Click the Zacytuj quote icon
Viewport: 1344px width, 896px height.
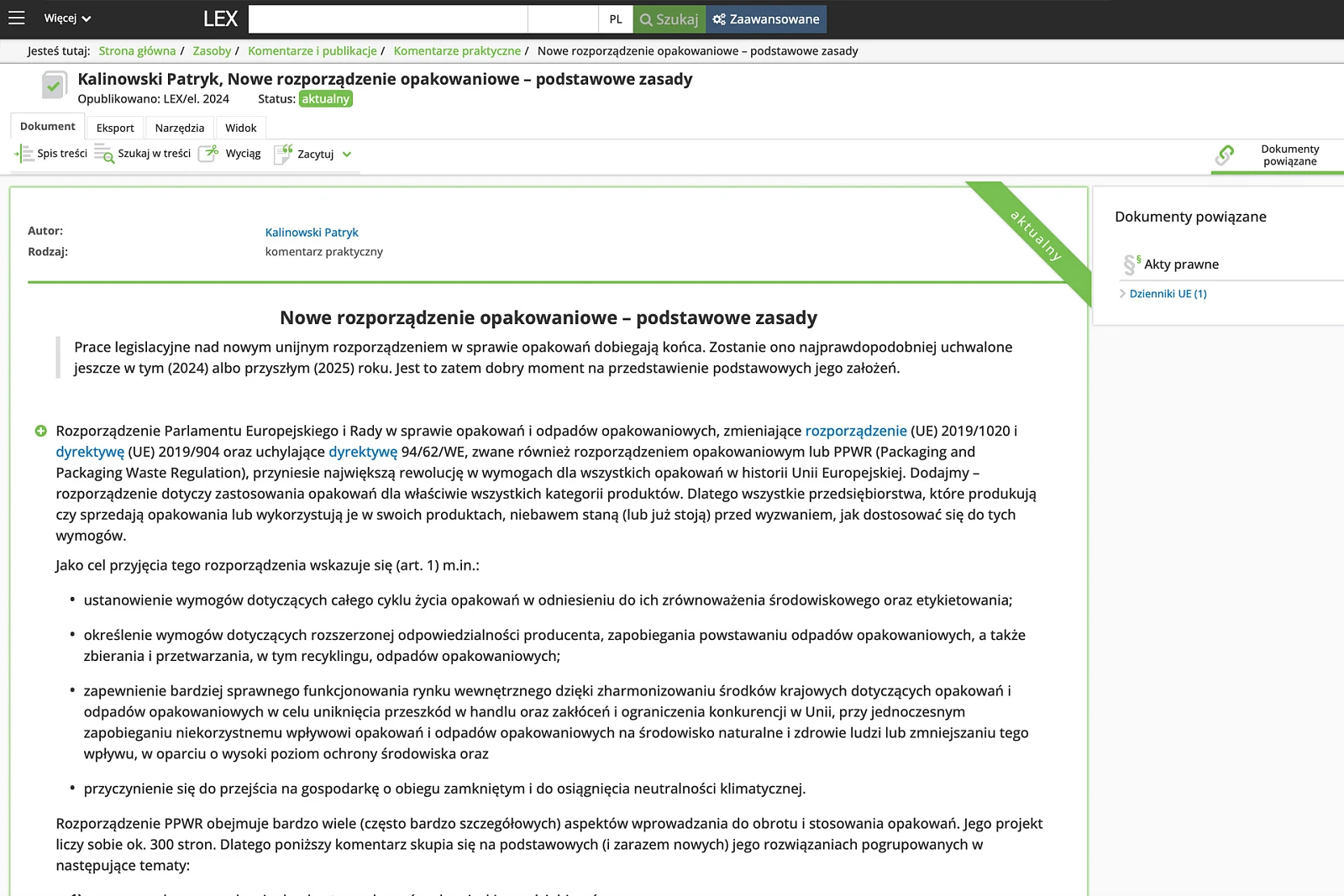tap(284, 154)
